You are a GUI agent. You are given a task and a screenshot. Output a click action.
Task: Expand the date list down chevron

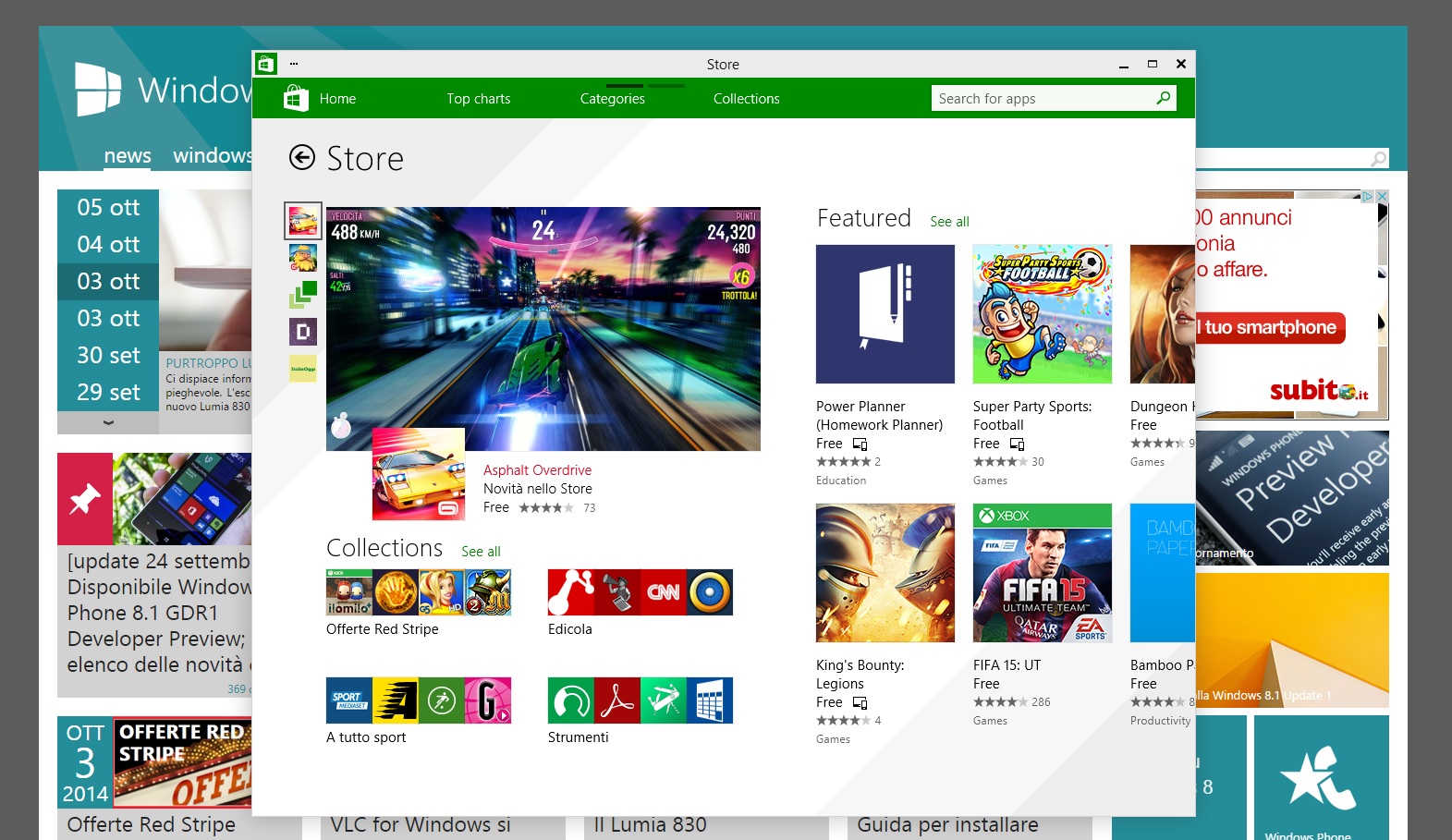click(x=108, y=422)
